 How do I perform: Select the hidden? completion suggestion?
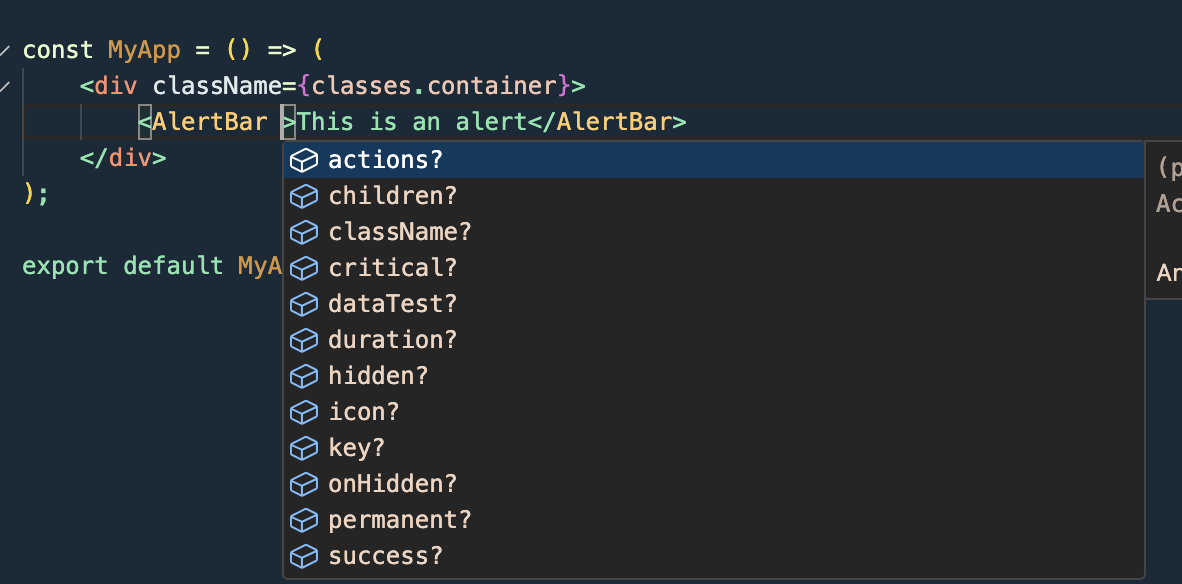coord(378,375)
